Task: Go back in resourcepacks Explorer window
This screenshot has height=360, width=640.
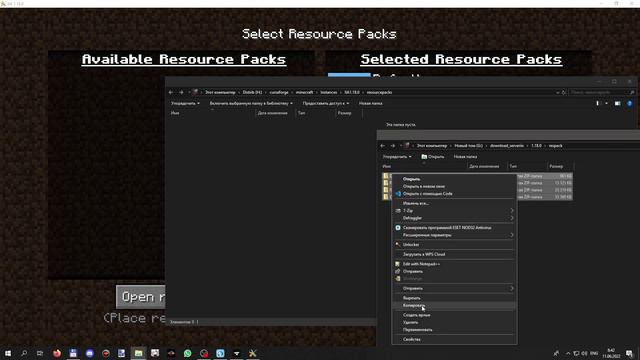Action: coord(171,92)
